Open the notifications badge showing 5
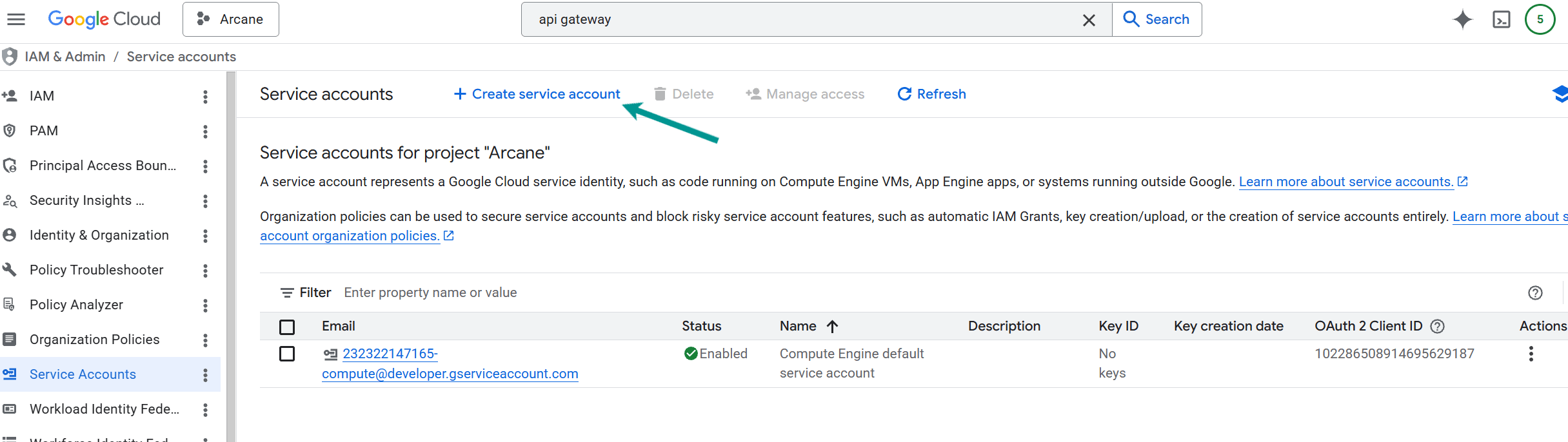This screenshot has width=1568, height=442. click(1540, 19)
